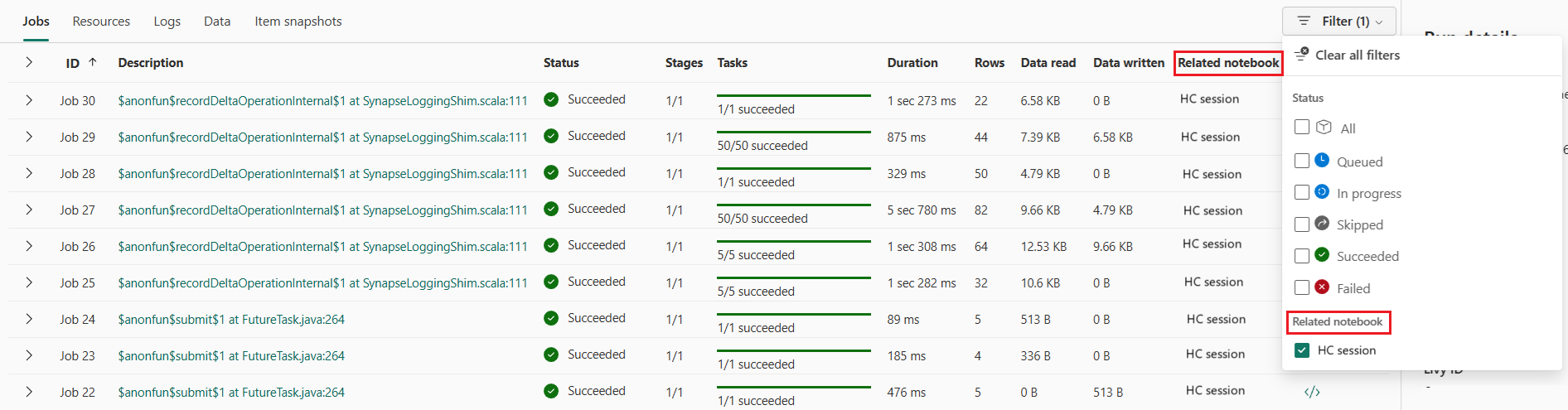Click Job 29 tasks progress bar
Image resolution: width=1568 pixels, height=410 pixels.
(x=793, y=132)
